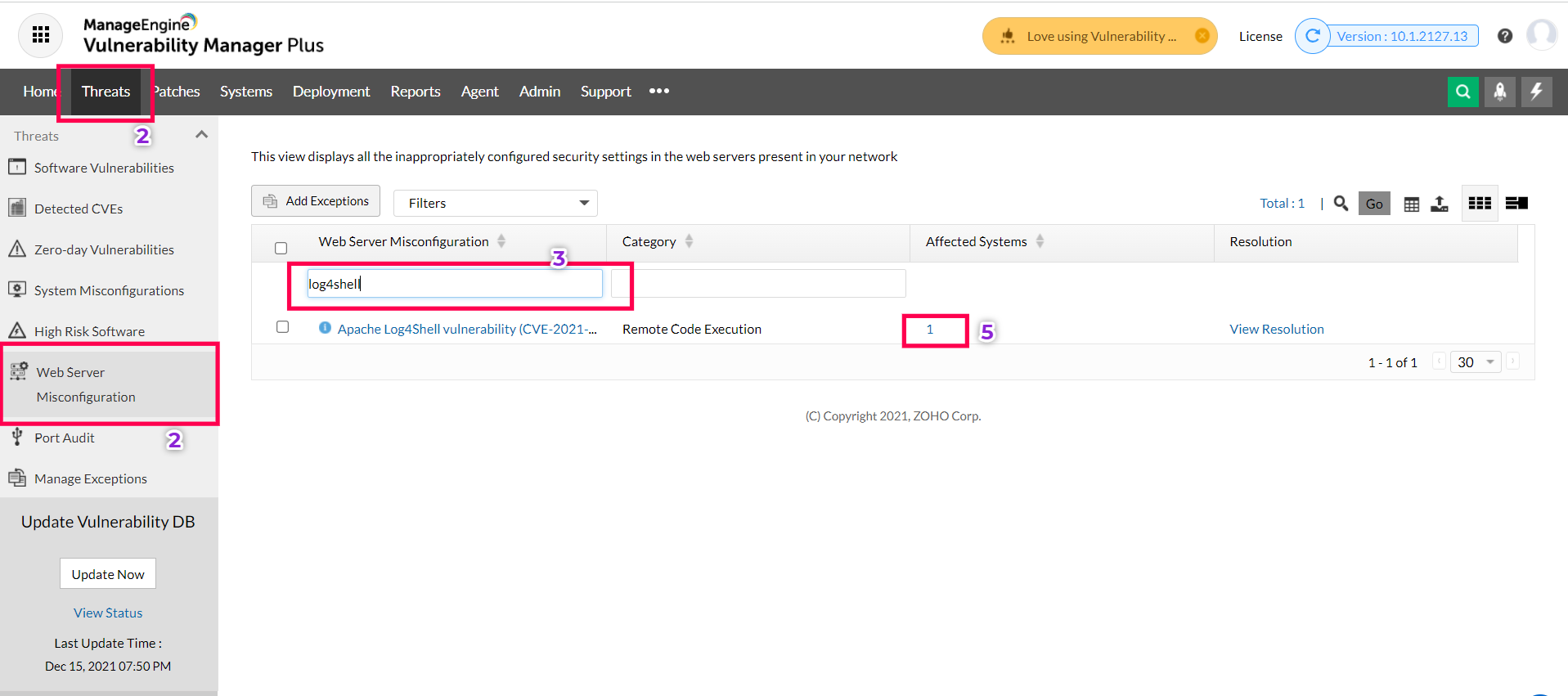
Task: Focus the log4shell search field
Action: [x=455, y=284]
